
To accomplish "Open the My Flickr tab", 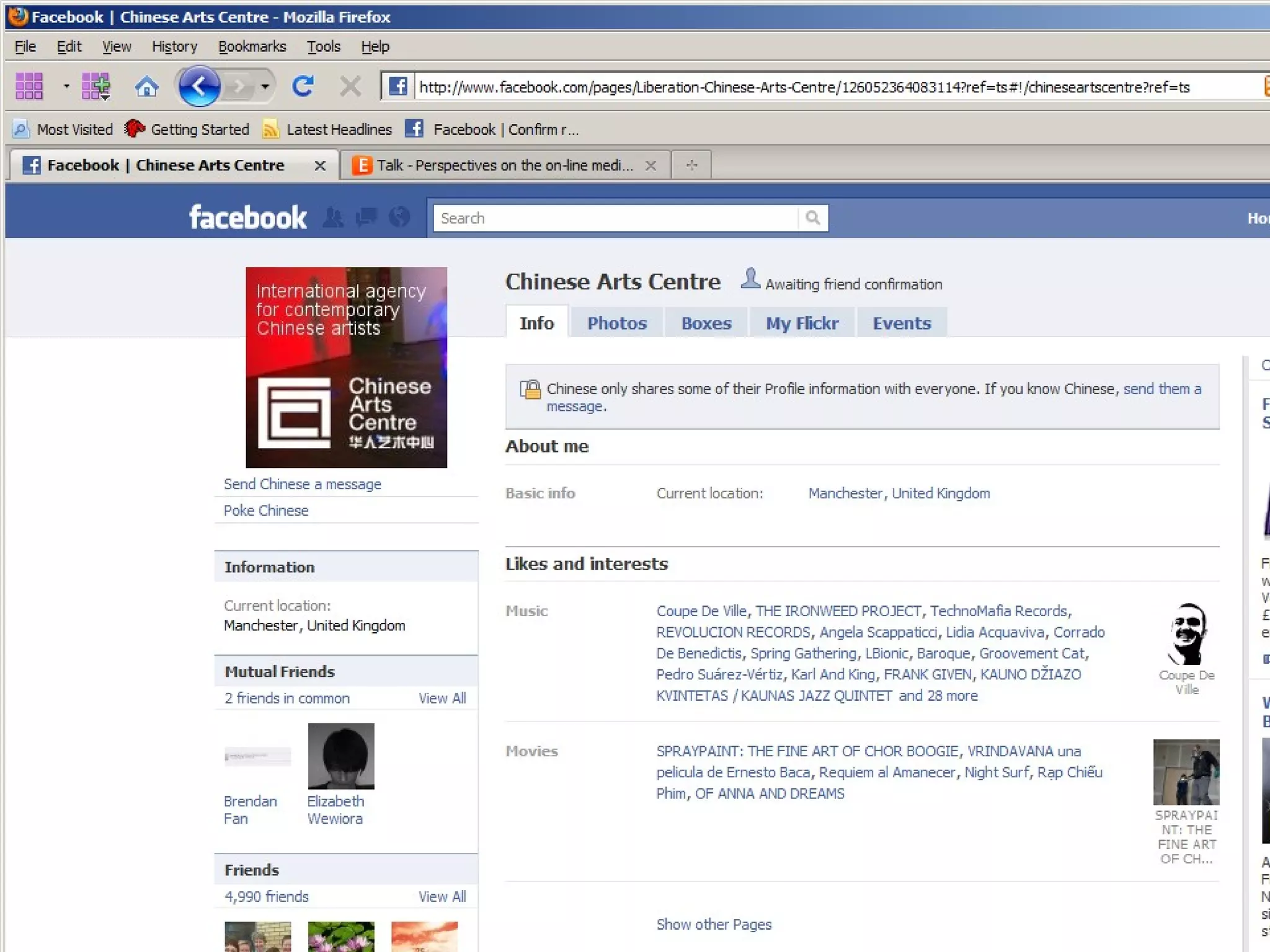I will pos(802,324).
